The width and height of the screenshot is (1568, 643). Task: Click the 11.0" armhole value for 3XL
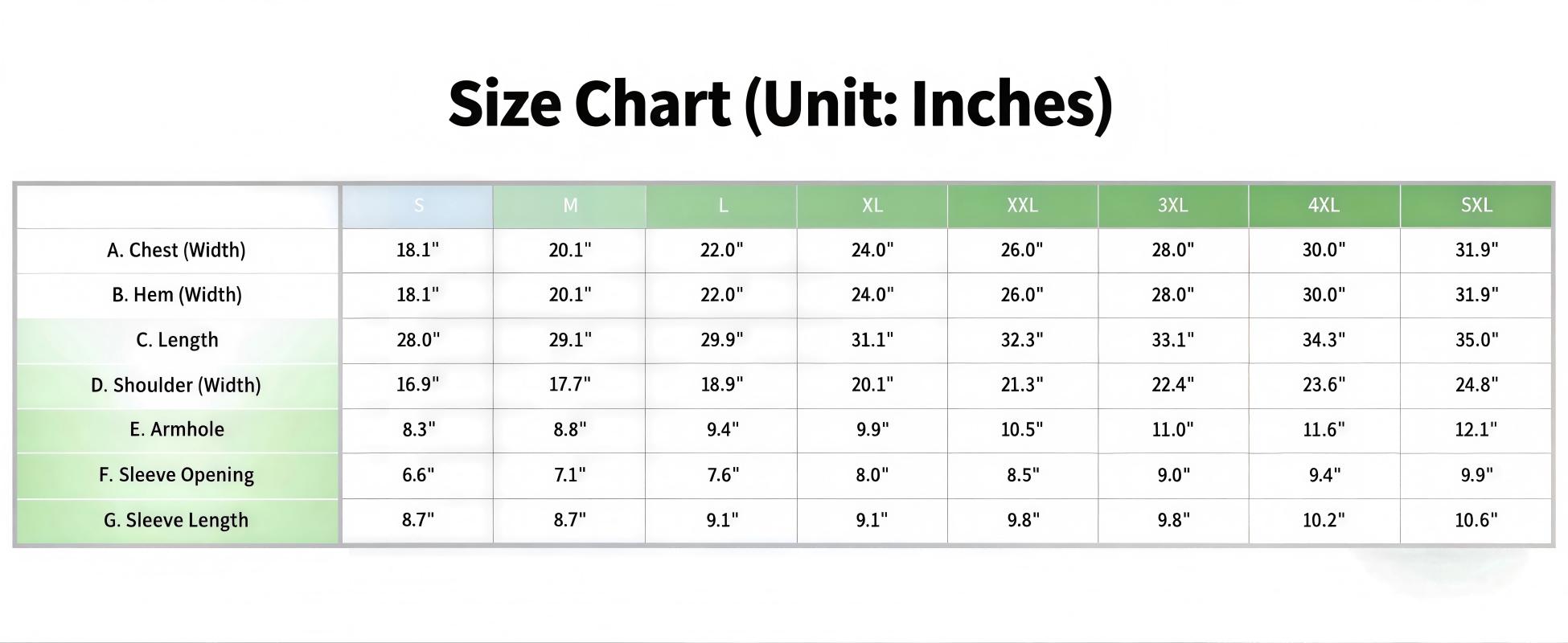(1172, 429)
